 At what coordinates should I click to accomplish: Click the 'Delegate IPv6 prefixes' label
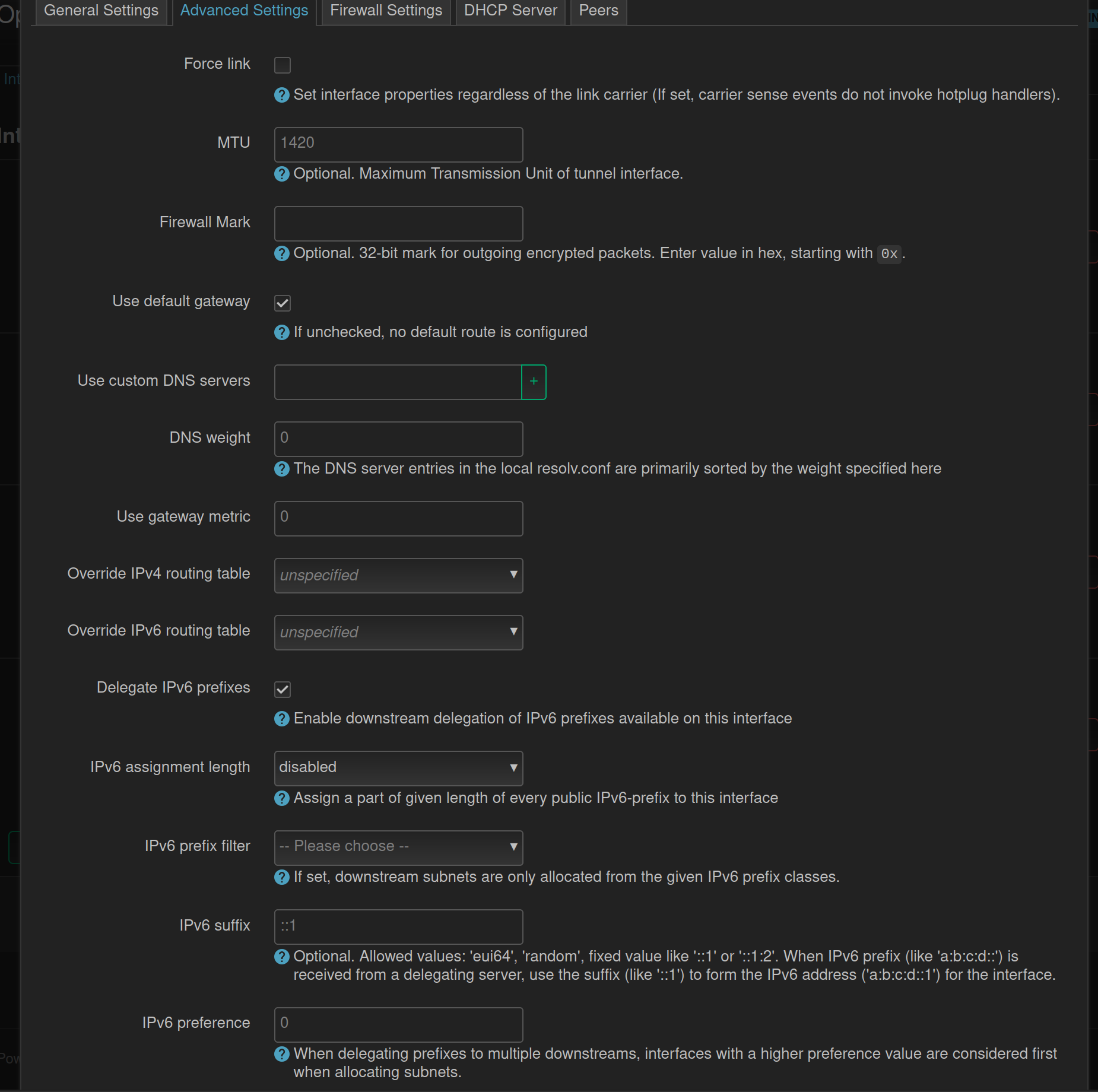tap(173, 687)
